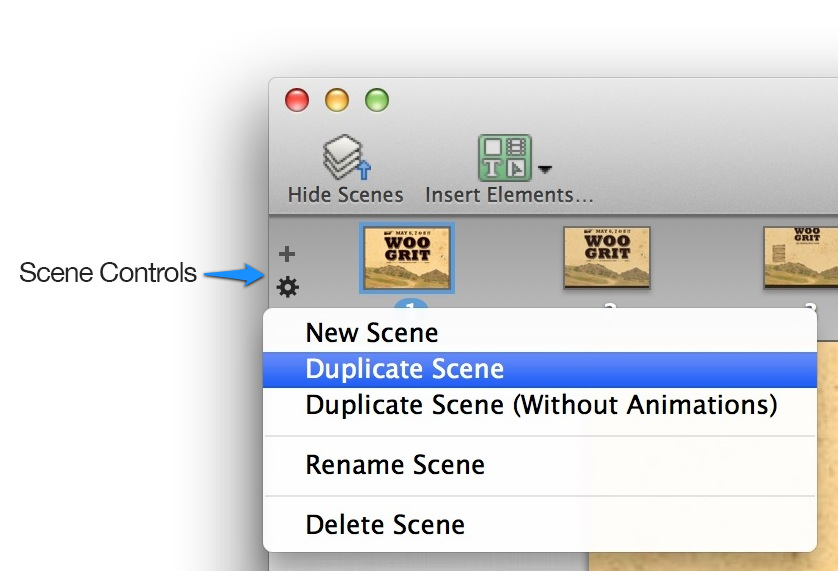Image resolution: width=838 pixels, height=571 pixels.
Task: Select the third scene thumbnail
Action: click(x=800, y=258)
